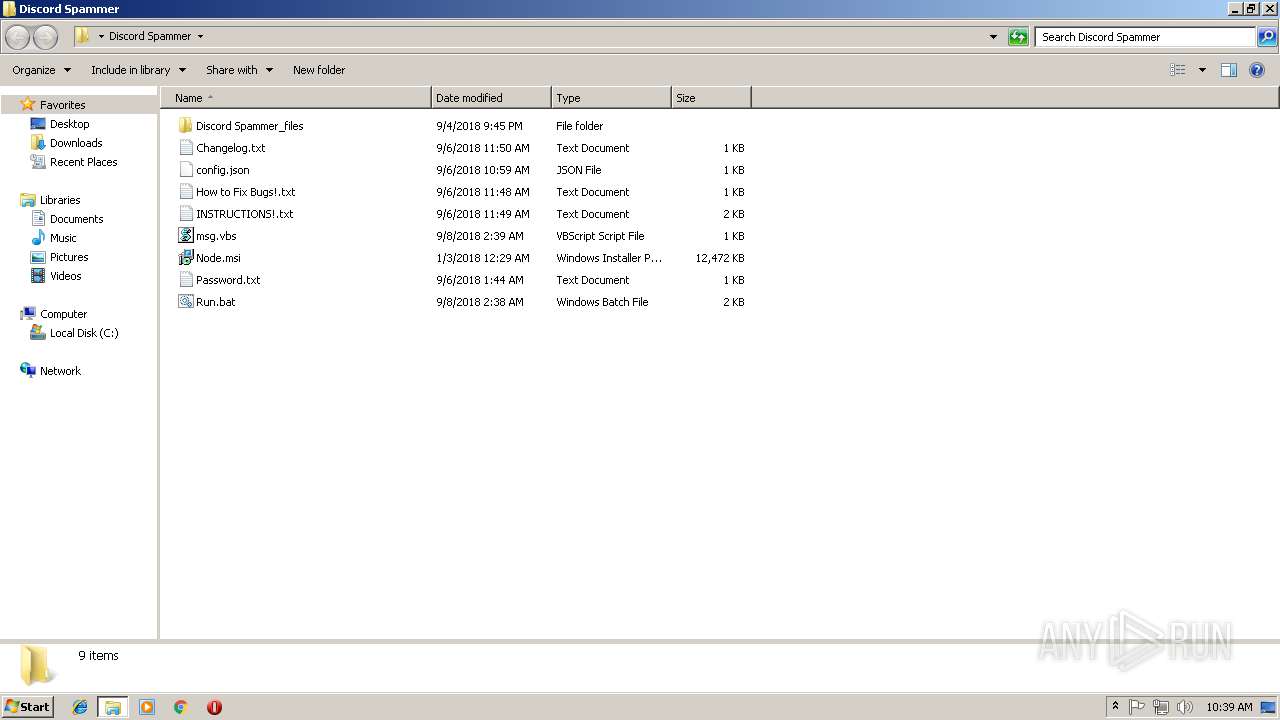Click the network tray icon

point(1161,707)
